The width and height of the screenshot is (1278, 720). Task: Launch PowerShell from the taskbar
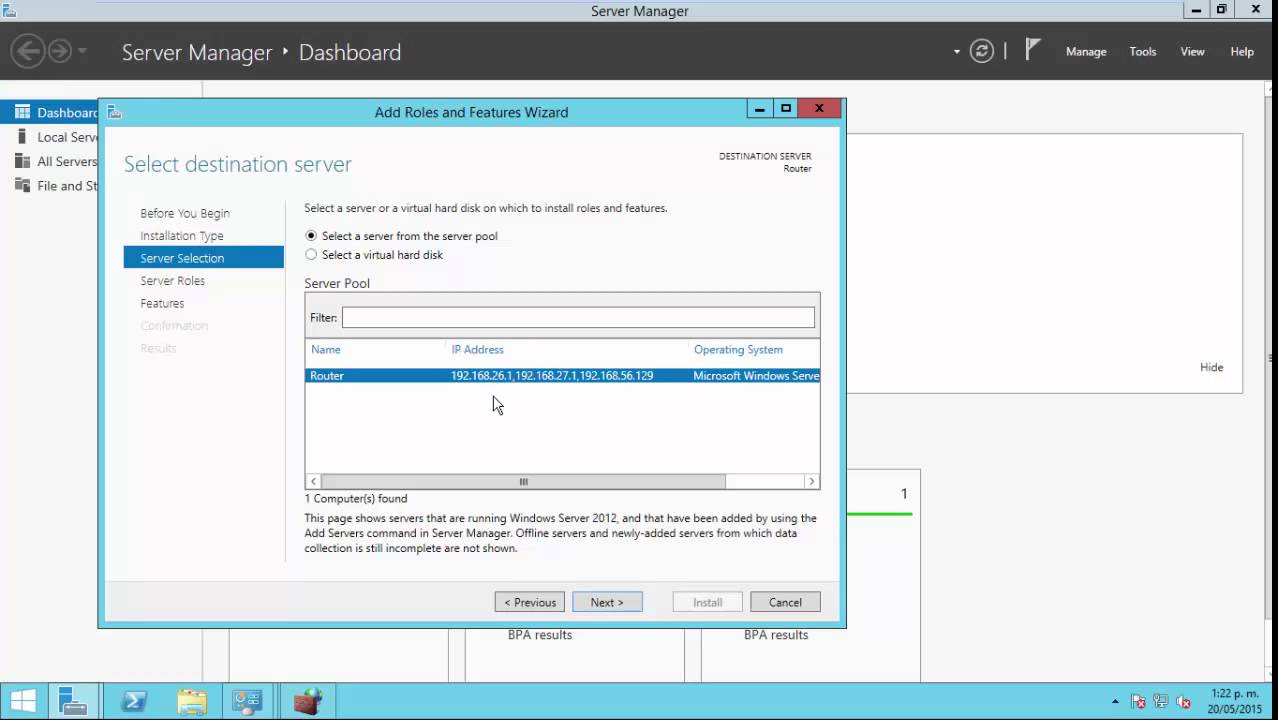(134, 702)
